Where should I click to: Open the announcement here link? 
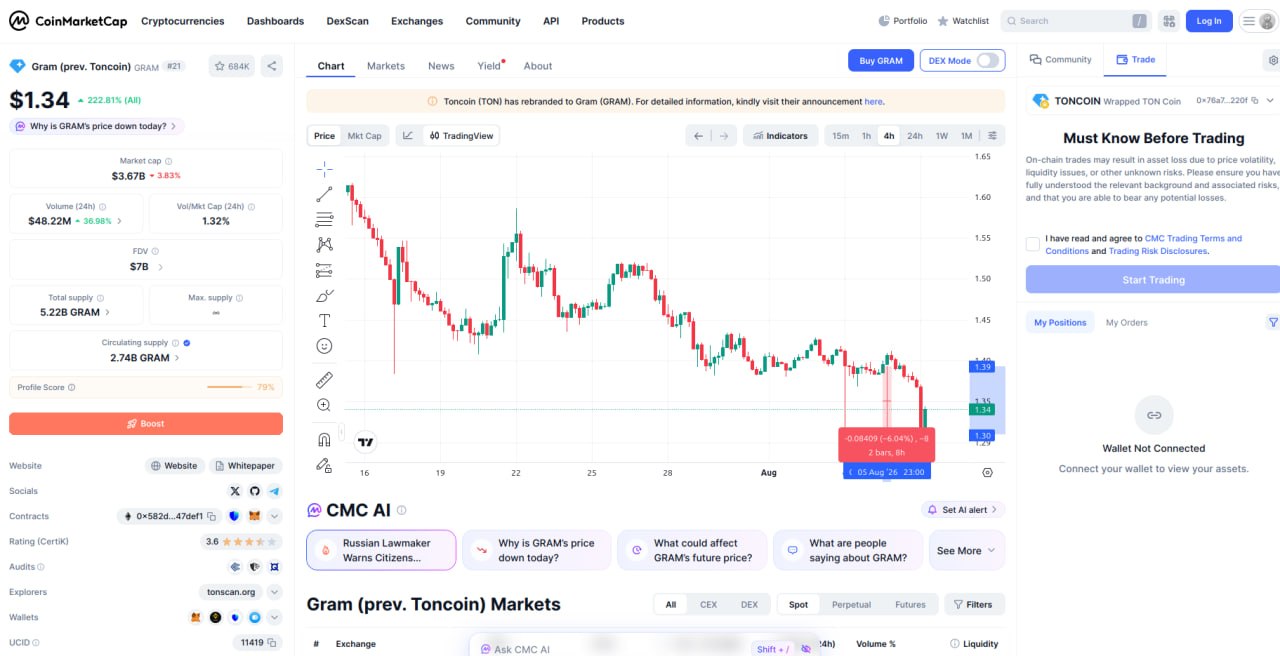tap(873, 101)
